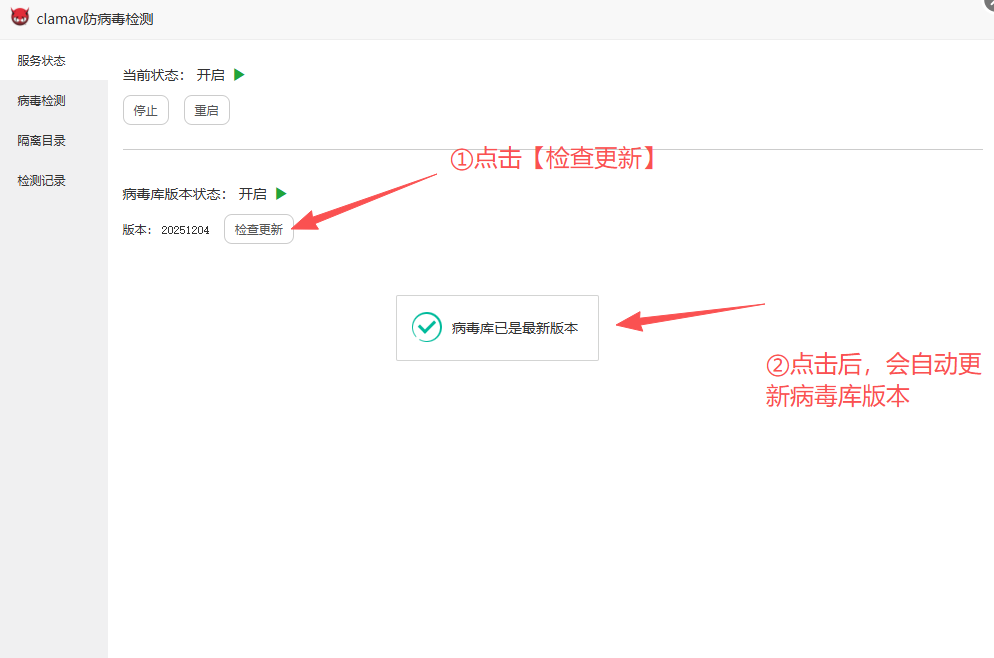This screenshot has height=658, width=994.
Task: Open the 隔离目录 sidebar tab
Action: (42, 141)
